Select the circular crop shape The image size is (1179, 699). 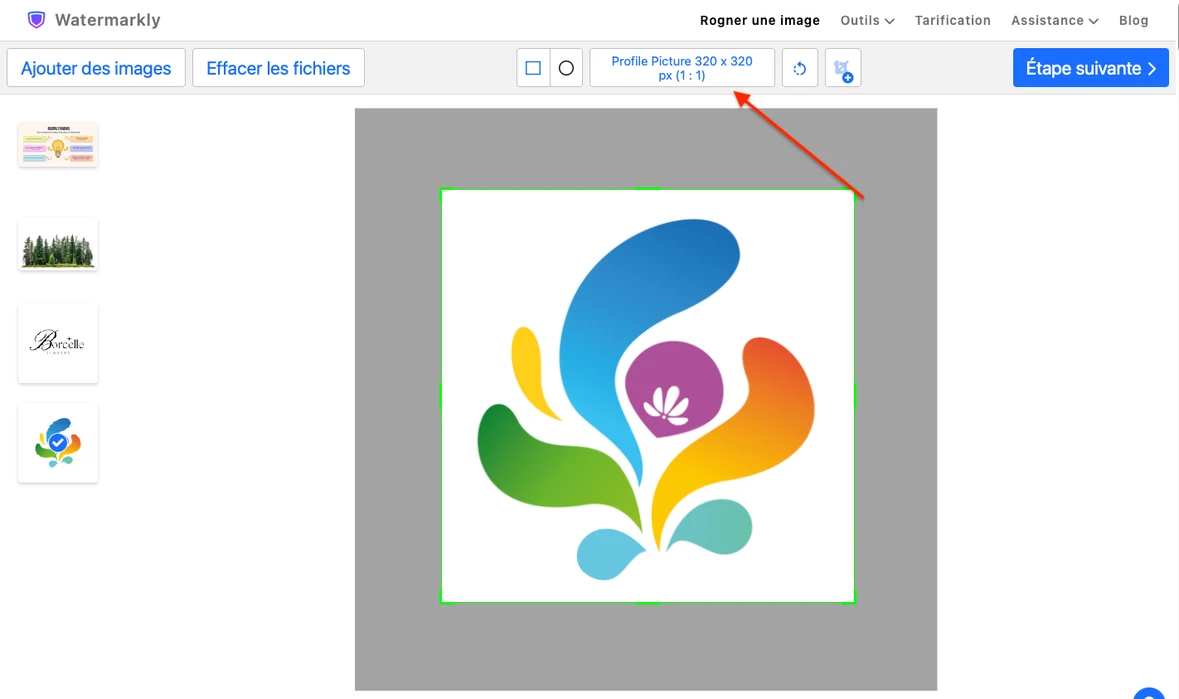tap(566, 68)
